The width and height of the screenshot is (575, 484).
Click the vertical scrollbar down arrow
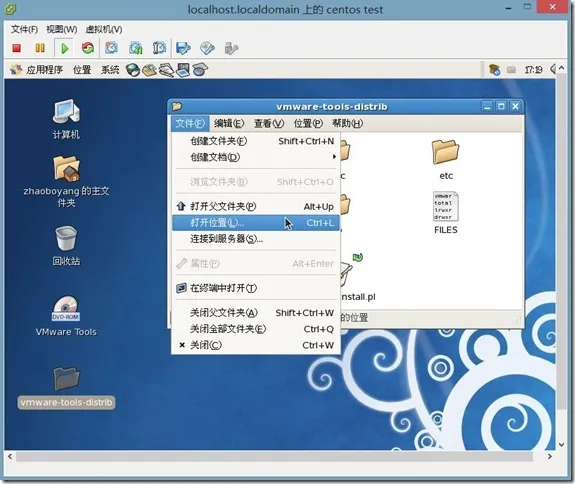(561, 444)
